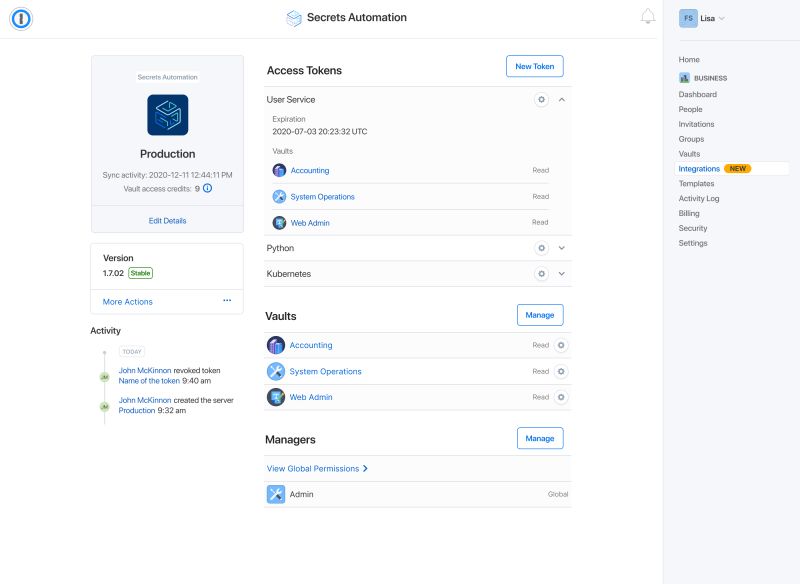Click the Accounting link under User Service
Image resolution: width=800 pixels, height=584 pixels.
pyautogui.click(x=310, y=170)
